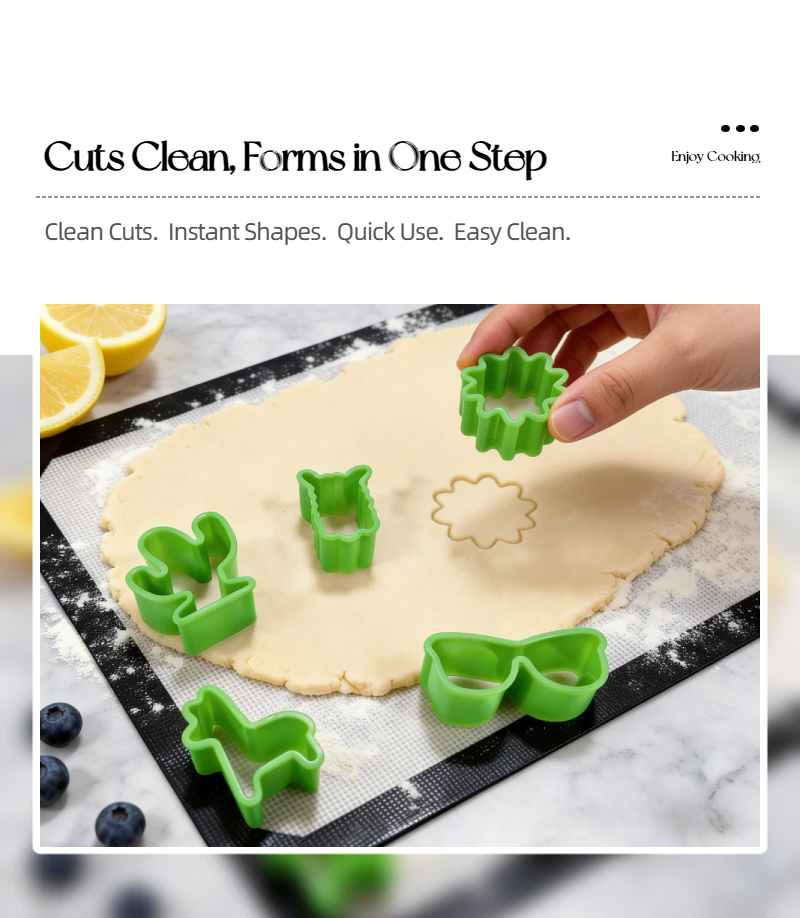
Task: Click the bottom blueberry near the mat
Action: (120, 824)
